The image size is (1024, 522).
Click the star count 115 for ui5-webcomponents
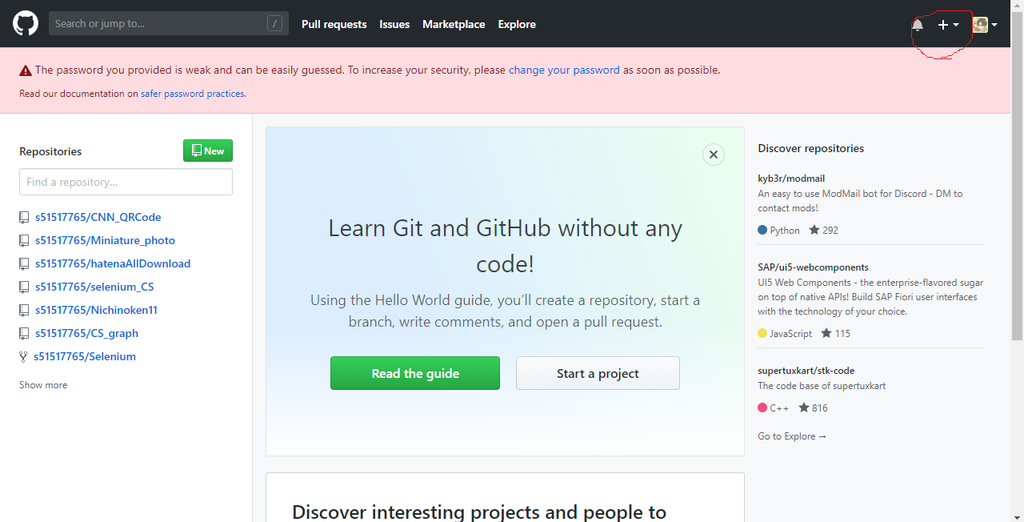835,333
